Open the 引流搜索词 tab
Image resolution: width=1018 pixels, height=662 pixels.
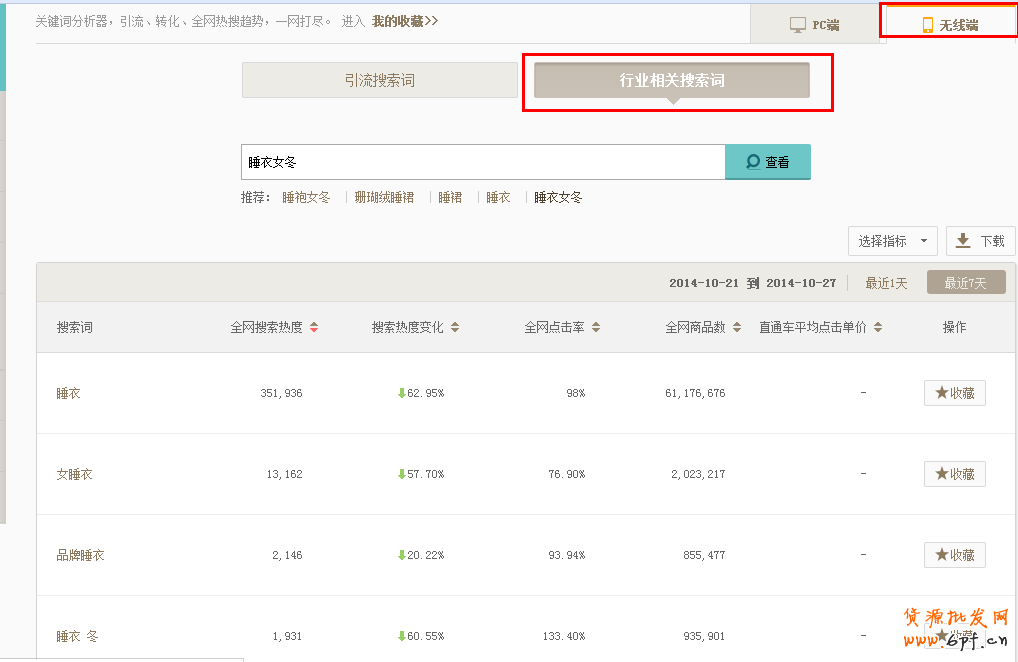(x=379, y=81)
